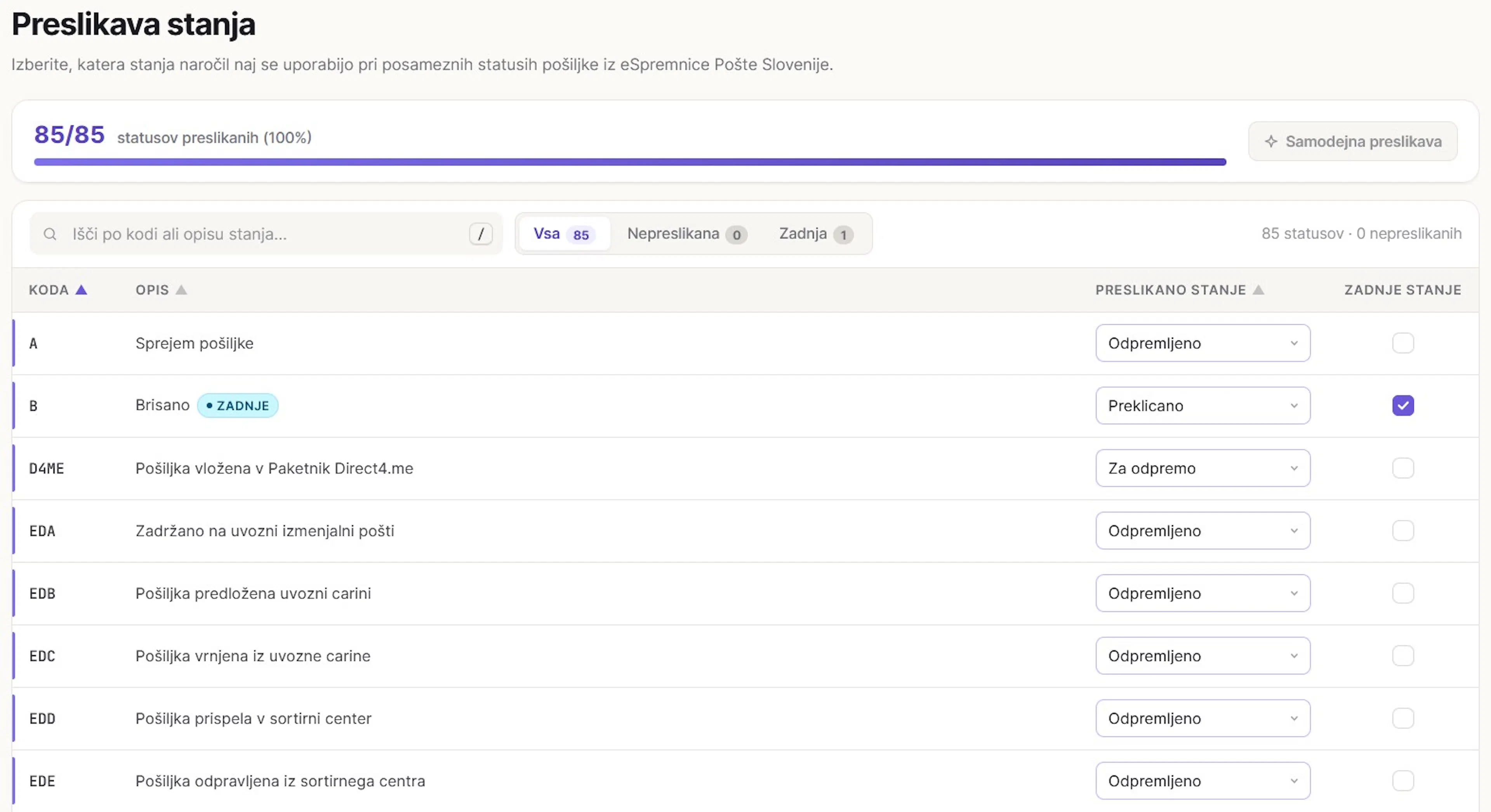The image size is (1491, 812).
Task: Click the sparkle icon on Samodejna preslikava
Action: pos(1271,141)
